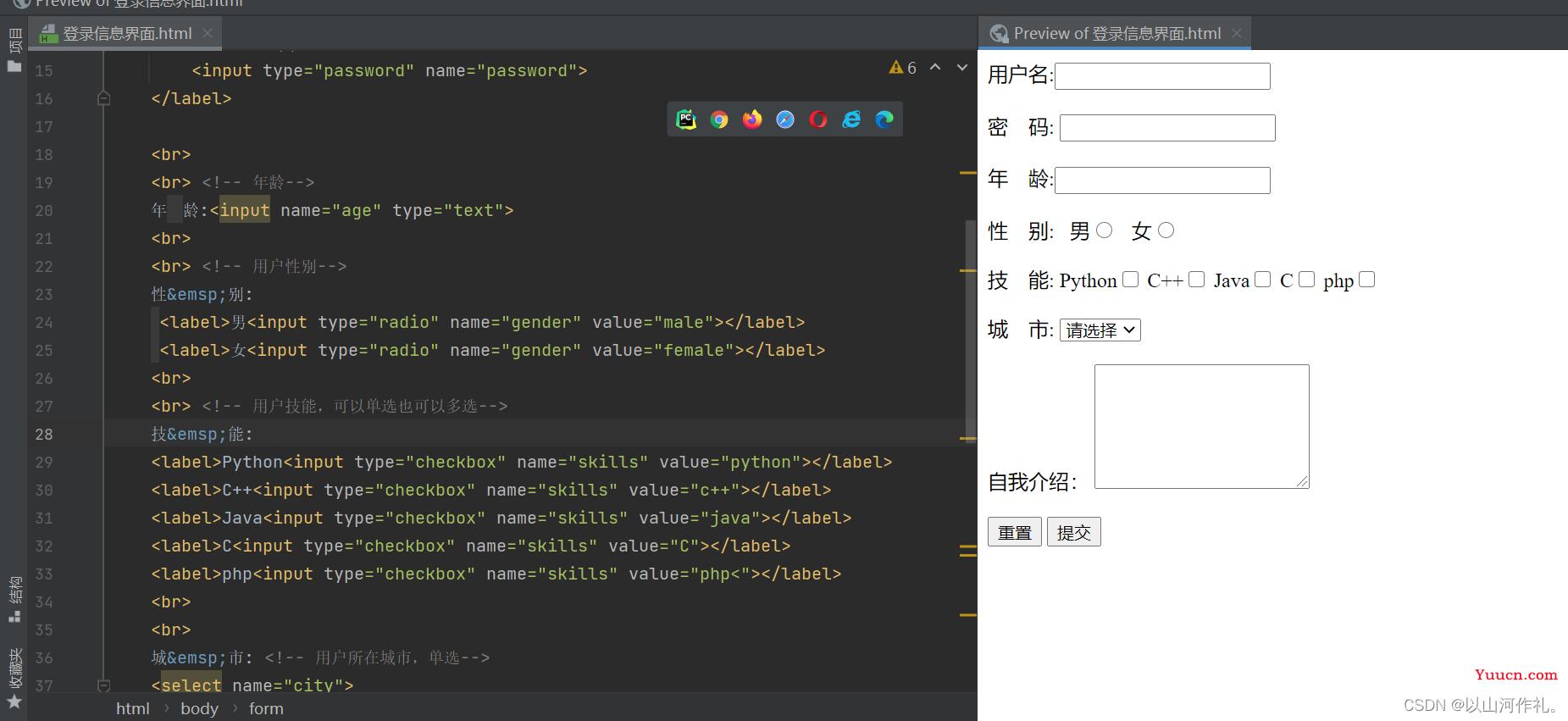Close the Preview of 登录信息界面.html tab
Viewport: 1568px width, 721px height.
[x=1237, y=33]
